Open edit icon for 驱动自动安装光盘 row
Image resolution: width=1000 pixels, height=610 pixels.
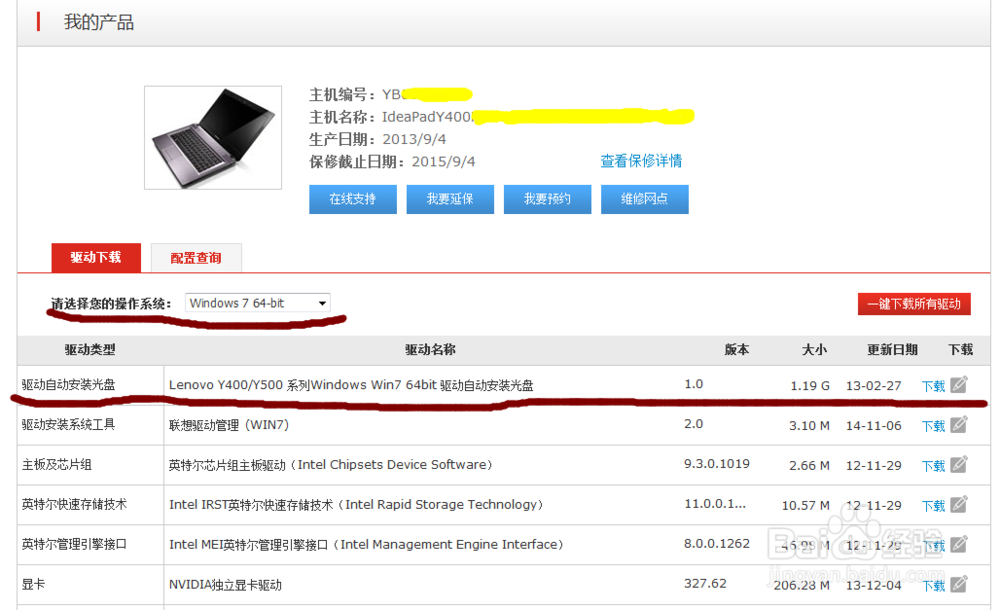click(959, 385)
